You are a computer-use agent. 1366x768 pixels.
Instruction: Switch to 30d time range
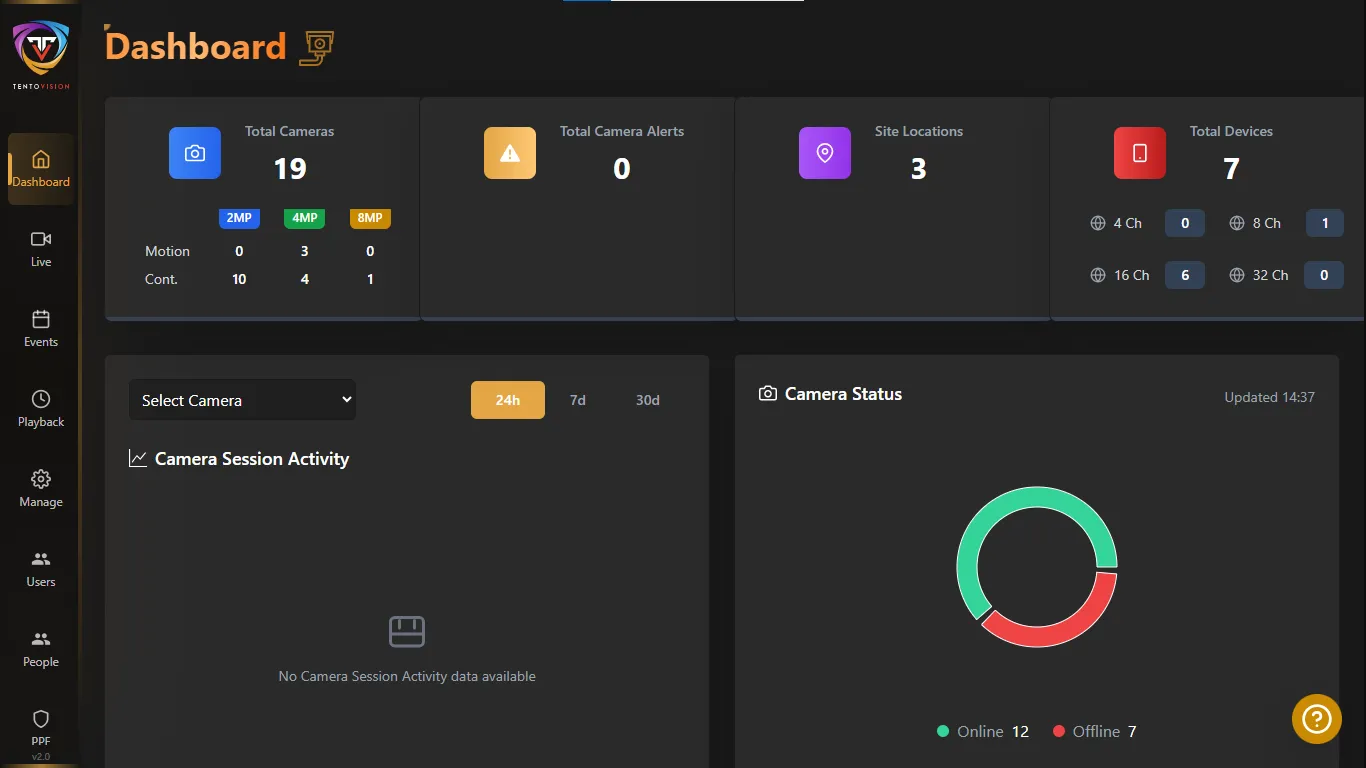pyautogui.click(x=648, y=400)
